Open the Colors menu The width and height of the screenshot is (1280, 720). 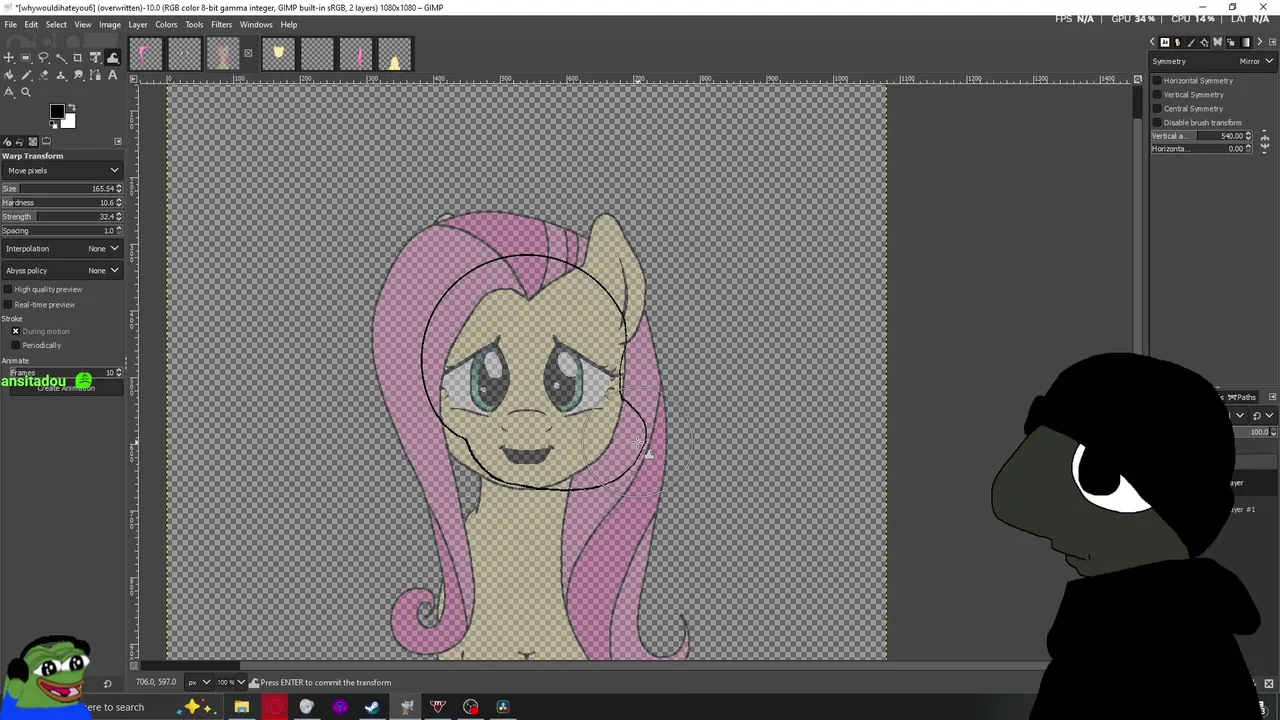point(166,24)
